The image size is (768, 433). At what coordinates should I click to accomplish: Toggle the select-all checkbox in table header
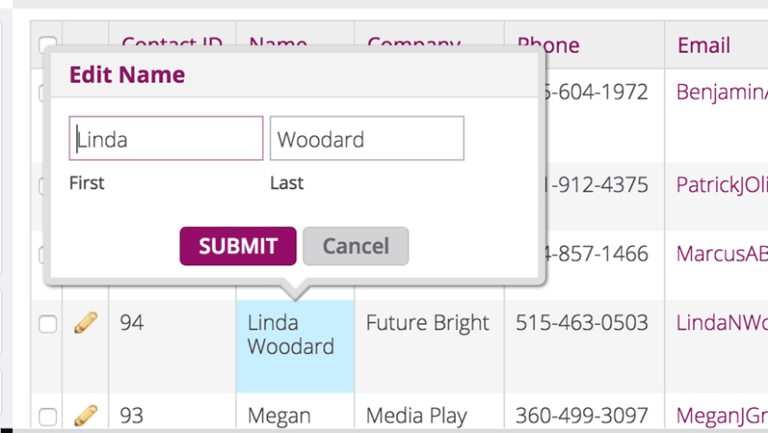tap(46, 44)
